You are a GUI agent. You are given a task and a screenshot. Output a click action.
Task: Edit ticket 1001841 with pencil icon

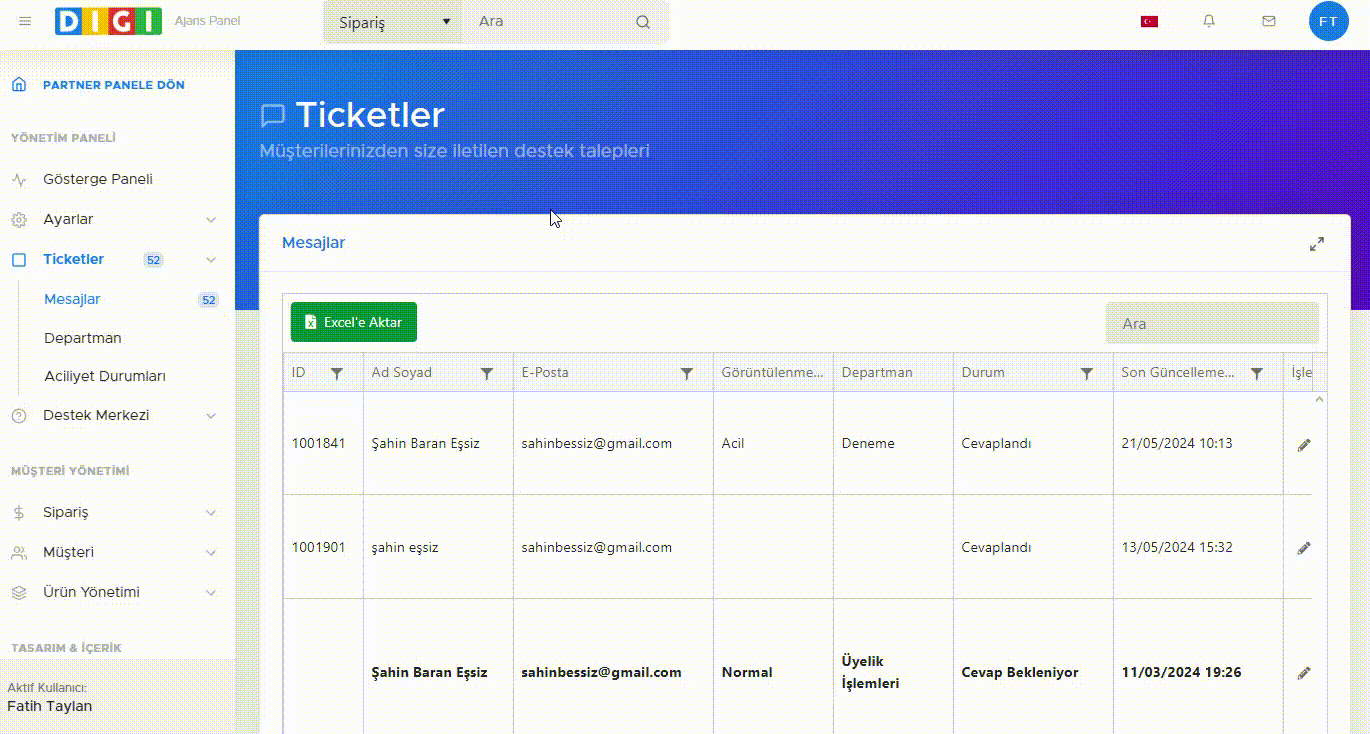(x=1304, y=445)
